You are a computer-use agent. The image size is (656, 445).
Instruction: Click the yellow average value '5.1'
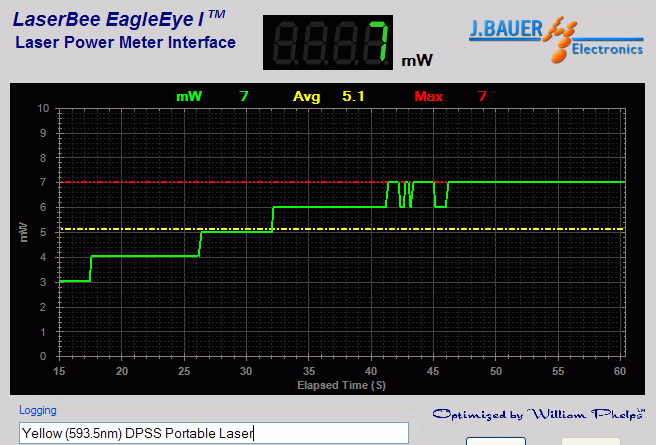[353, 97]
